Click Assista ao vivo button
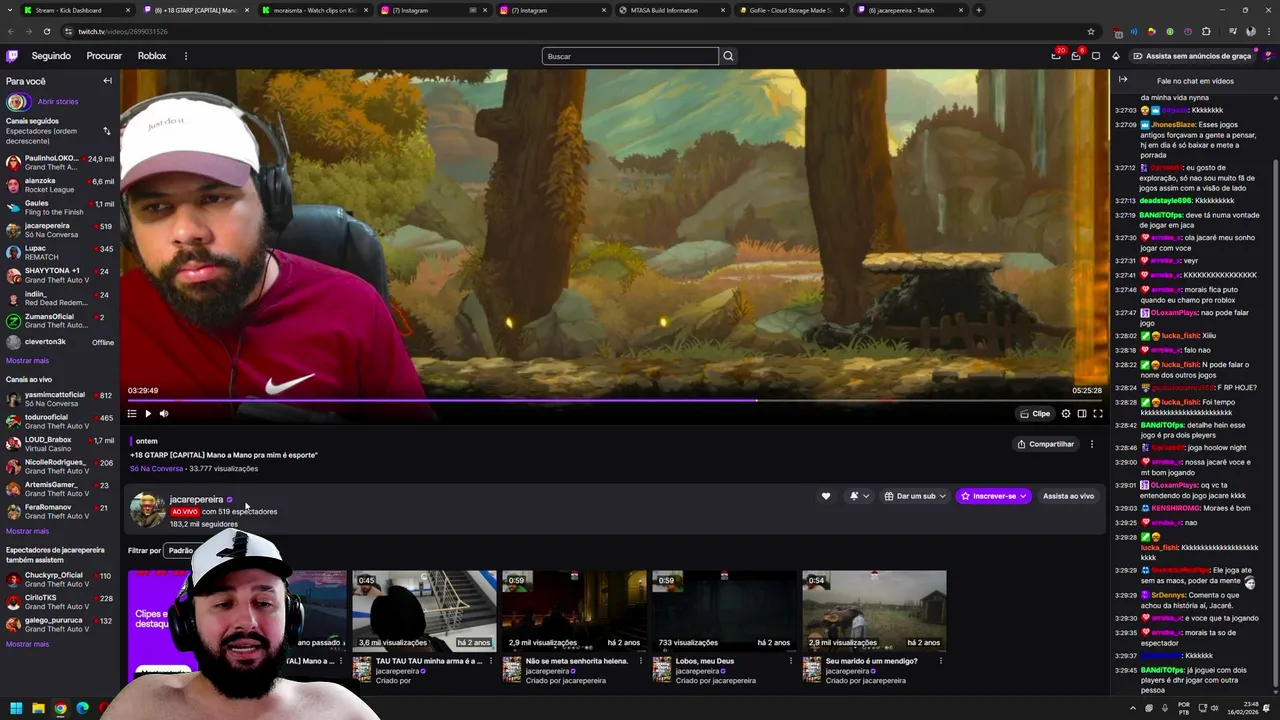The image size is (1280, 720). (1068, 496)
